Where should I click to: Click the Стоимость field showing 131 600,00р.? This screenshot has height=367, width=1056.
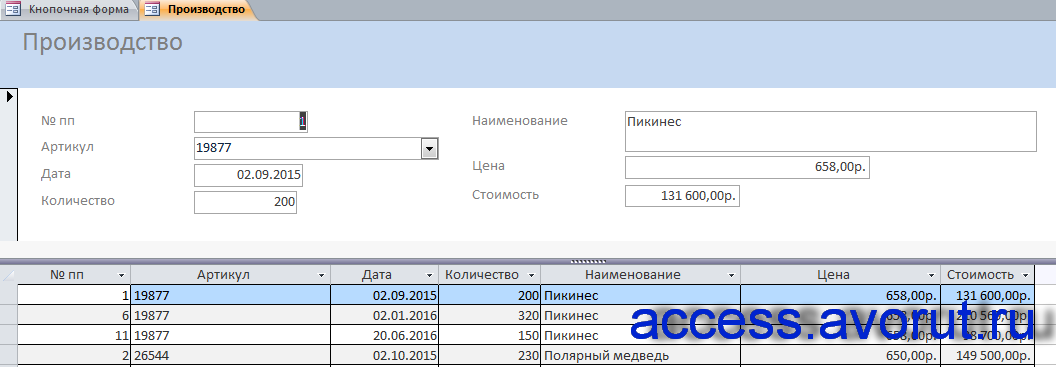click(x=682, y=195)
